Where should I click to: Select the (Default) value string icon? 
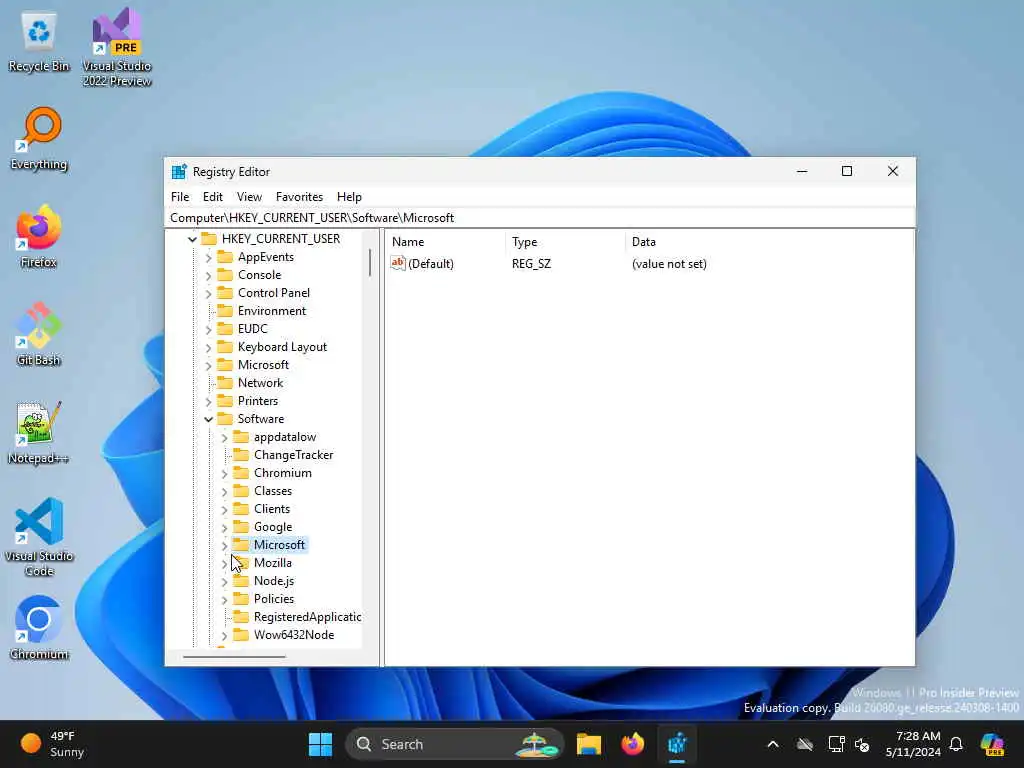398,263
